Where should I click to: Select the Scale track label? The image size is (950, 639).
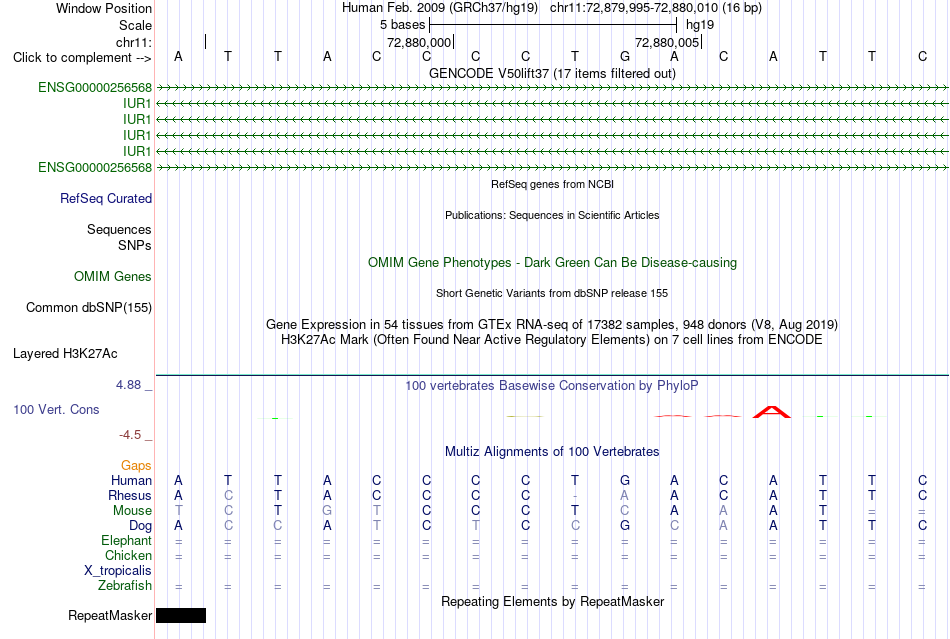point(135,25)
